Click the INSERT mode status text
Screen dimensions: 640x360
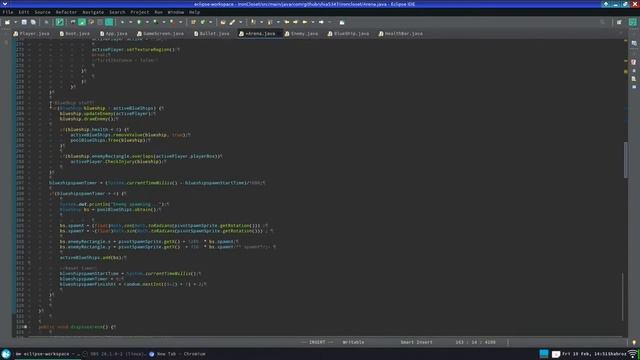pos(317,342)
